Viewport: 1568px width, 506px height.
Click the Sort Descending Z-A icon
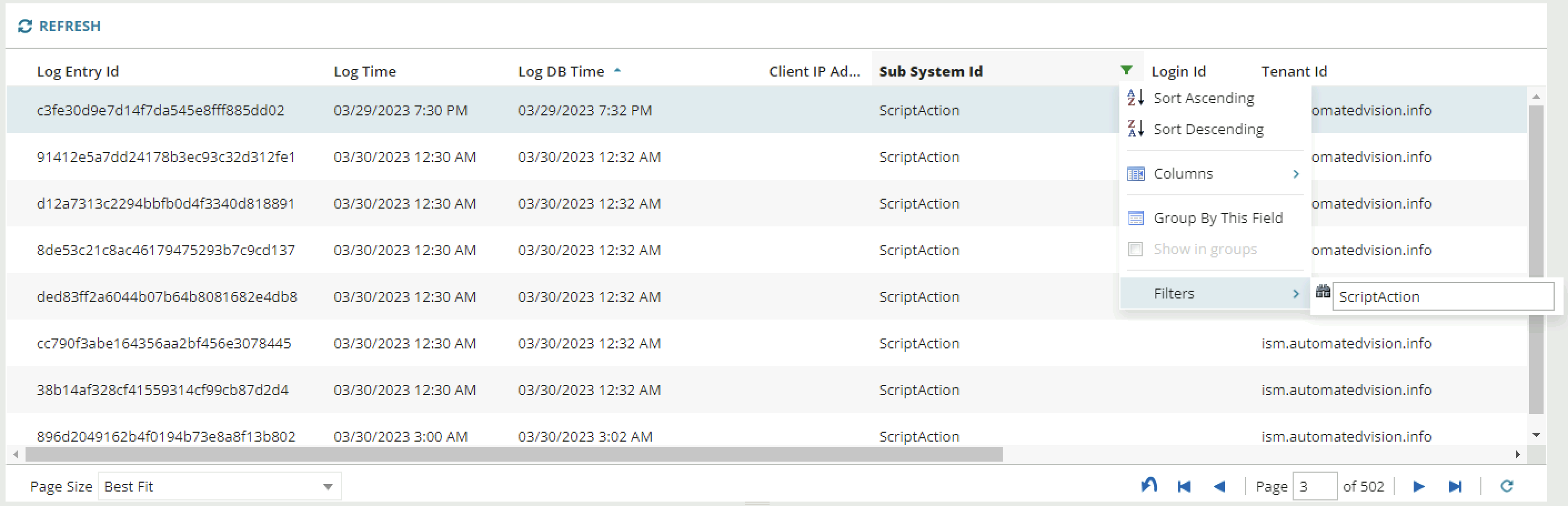(x=1135, y=129)
